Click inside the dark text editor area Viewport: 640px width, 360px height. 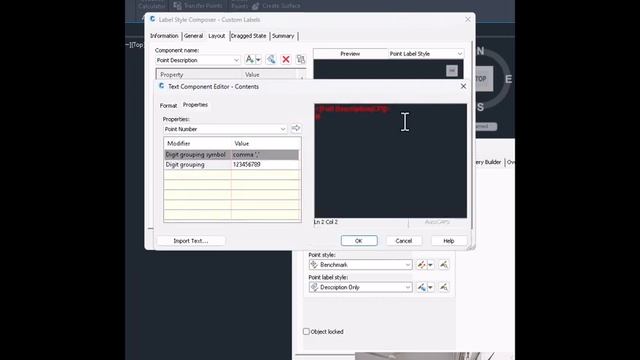tap(390, 161)
